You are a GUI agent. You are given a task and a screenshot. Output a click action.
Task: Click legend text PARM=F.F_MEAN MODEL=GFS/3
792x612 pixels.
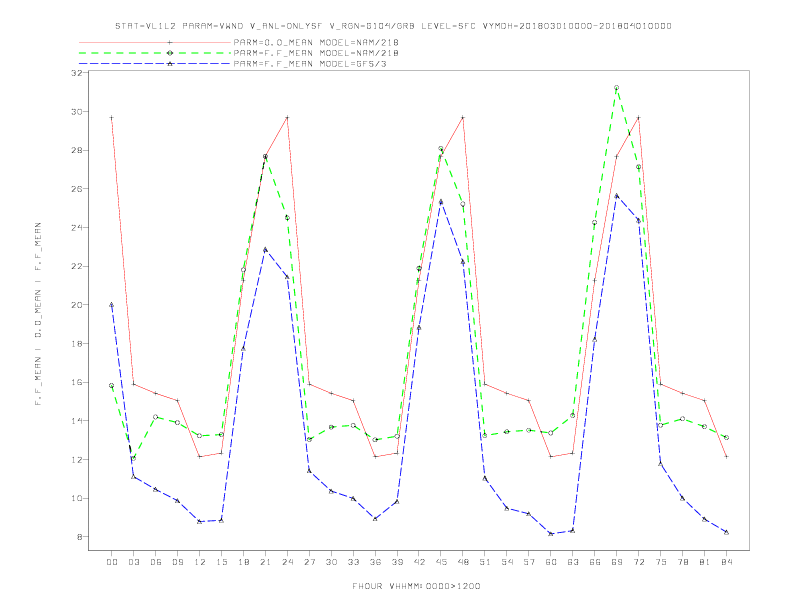pos(310,64)
